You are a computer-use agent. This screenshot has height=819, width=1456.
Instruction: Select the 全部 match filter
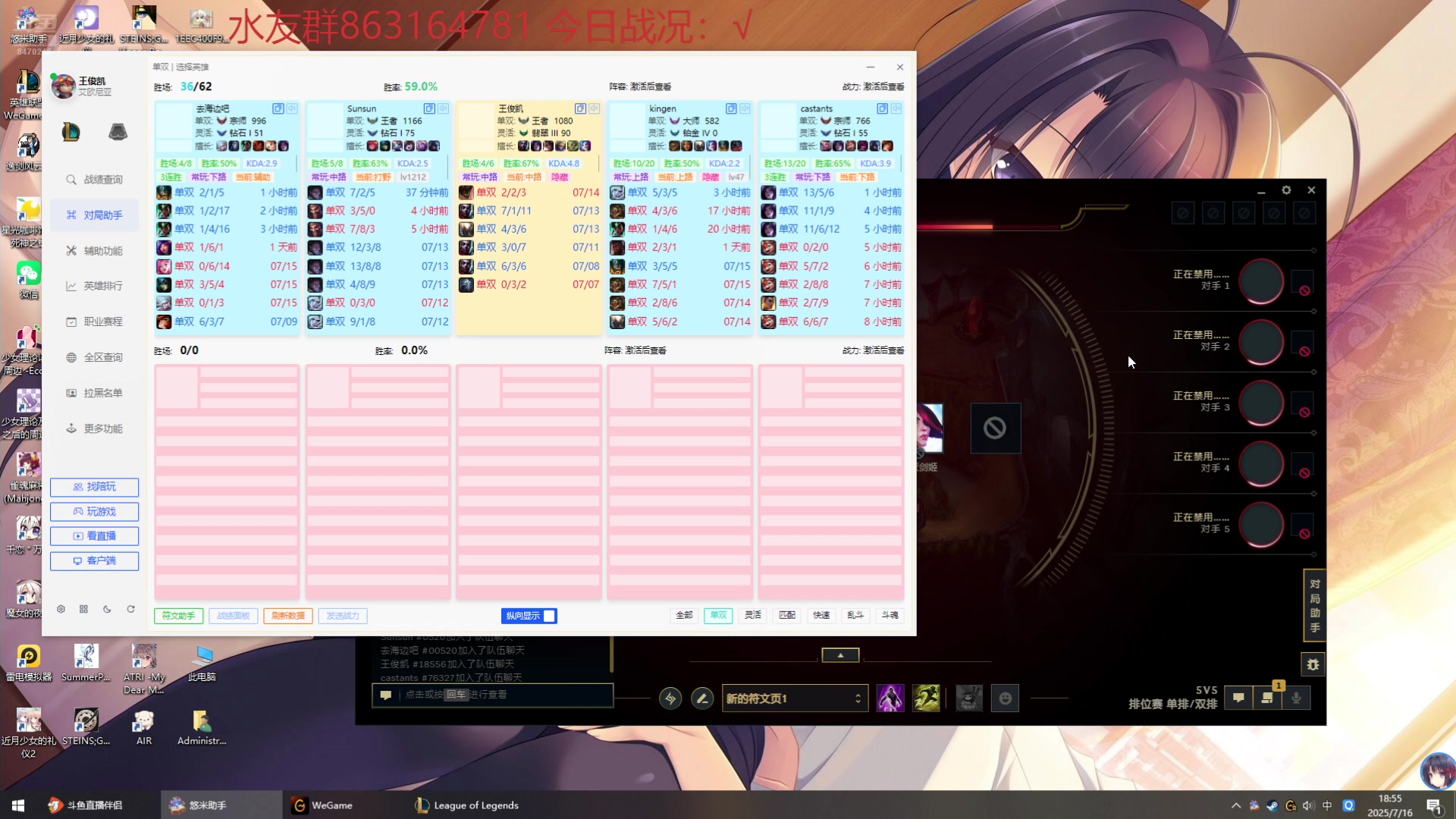(684, 615)
